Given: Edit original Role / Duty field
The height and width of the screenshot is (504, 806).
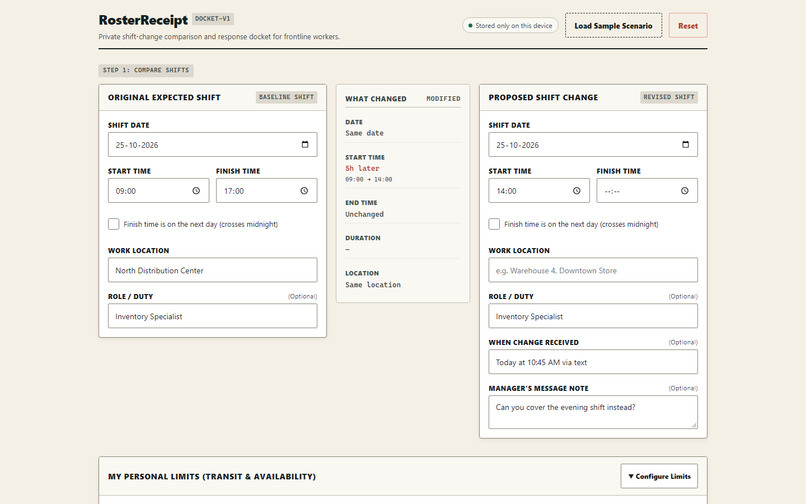Looking at the screenshot, I should [x=212, y=316].
